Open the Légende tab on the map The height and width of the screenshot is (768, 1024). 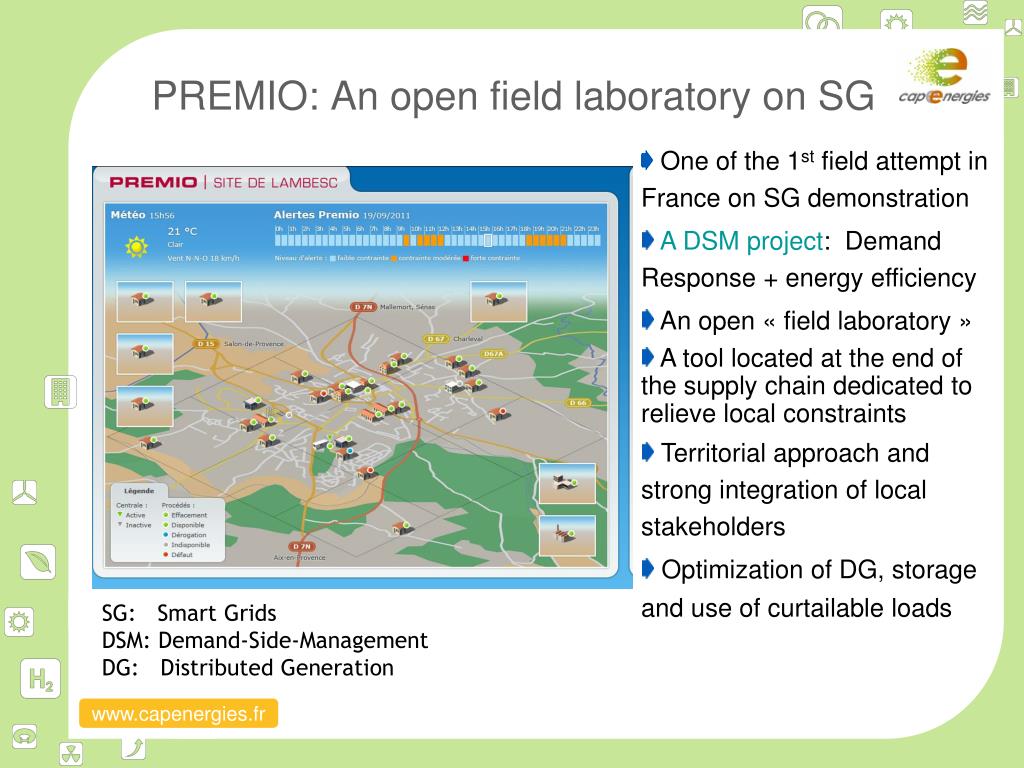(139, 490)
